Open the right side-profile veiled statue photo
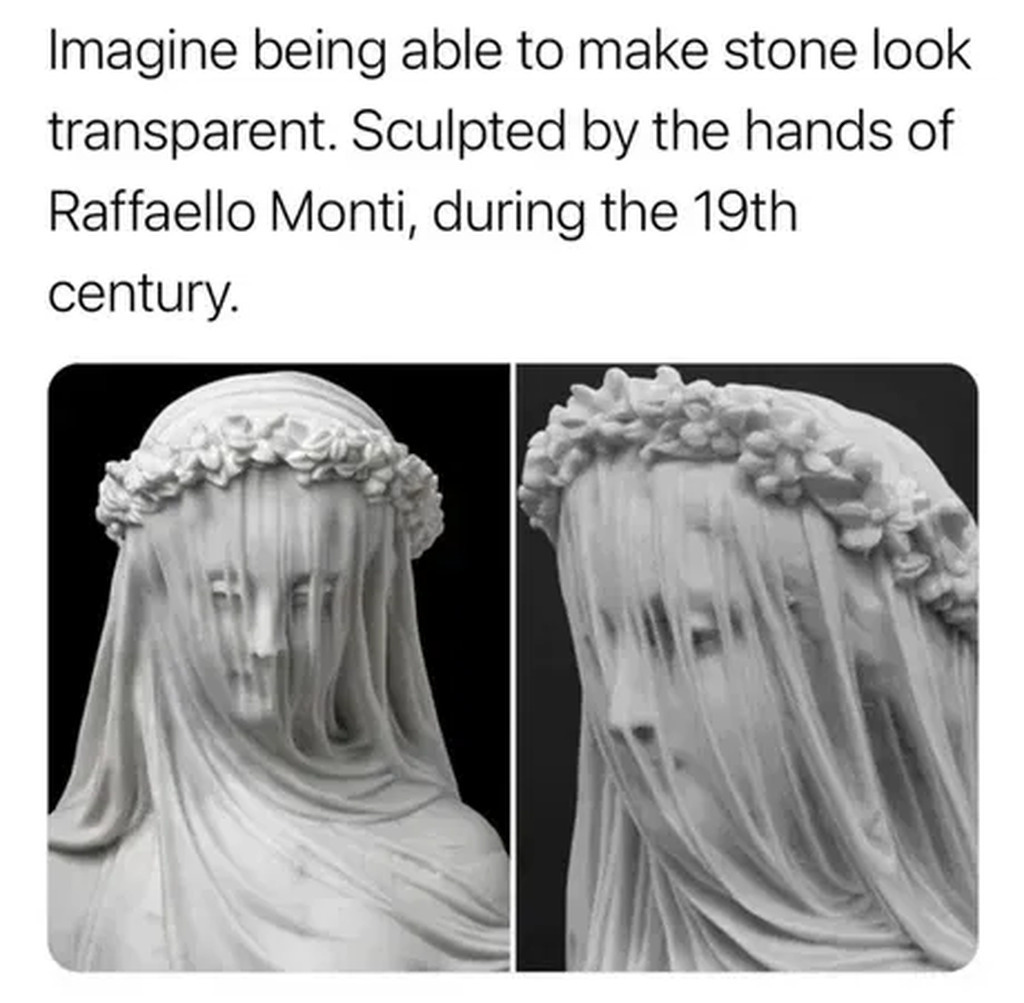Viewport: 1024px width, 1003px height. pyautogui.click(x=747, y=667)
